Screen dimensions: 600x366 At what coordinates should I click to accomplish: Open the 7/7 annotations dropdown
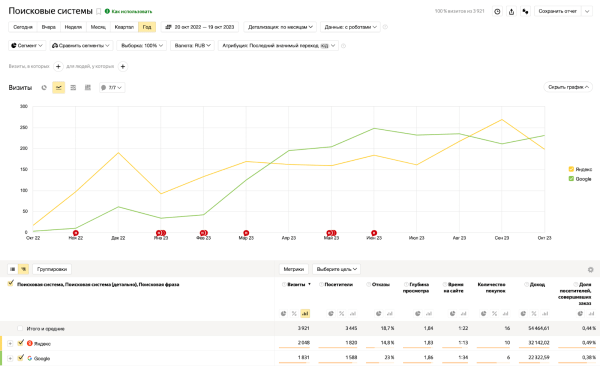pyautogui.click(x=112, y=88)
